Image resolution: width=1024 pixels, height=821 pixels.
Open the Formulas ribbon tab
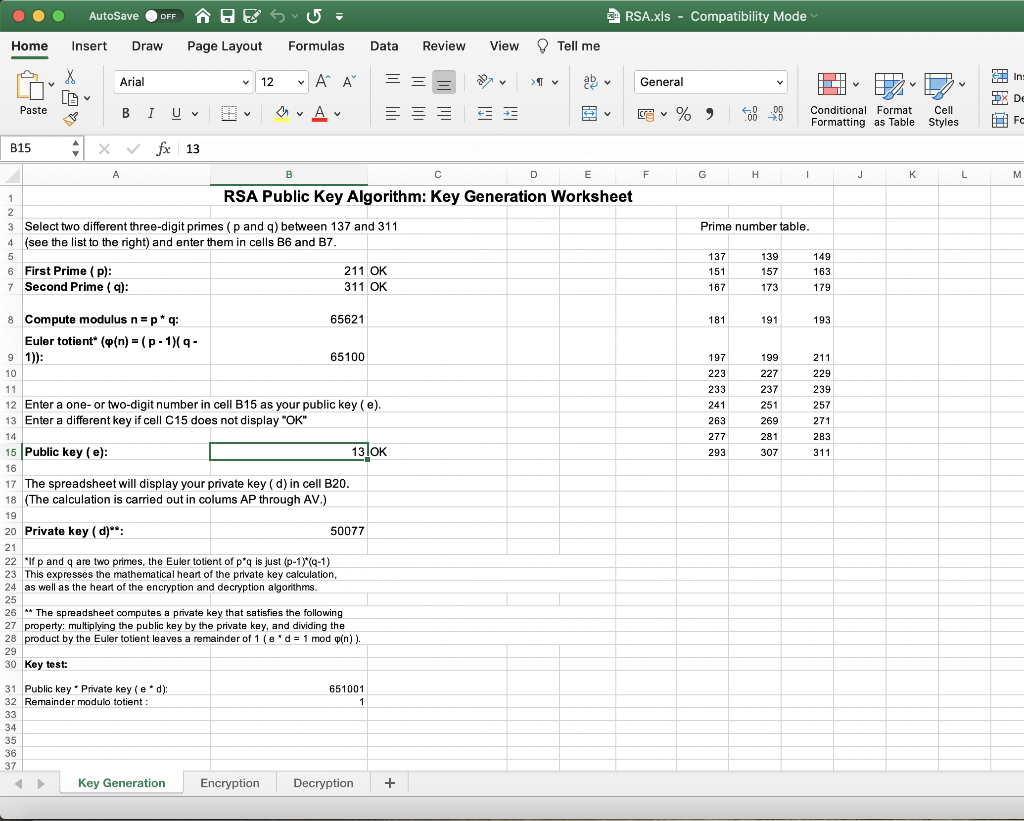tap(316, 46)
